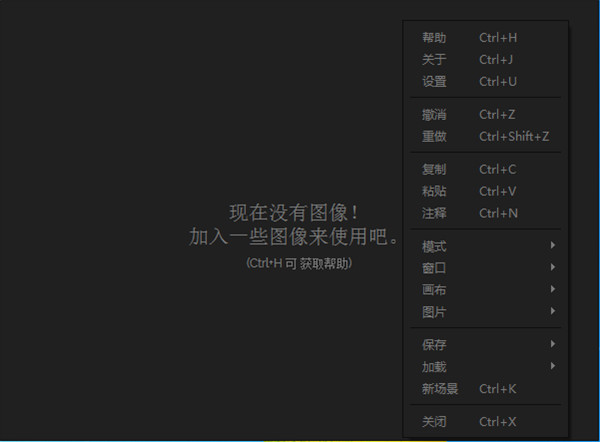Select 重做 Ctrl+Shift+Z entry
The width and height of the screenshot is (600, 442).
click(x=486, y=136)
